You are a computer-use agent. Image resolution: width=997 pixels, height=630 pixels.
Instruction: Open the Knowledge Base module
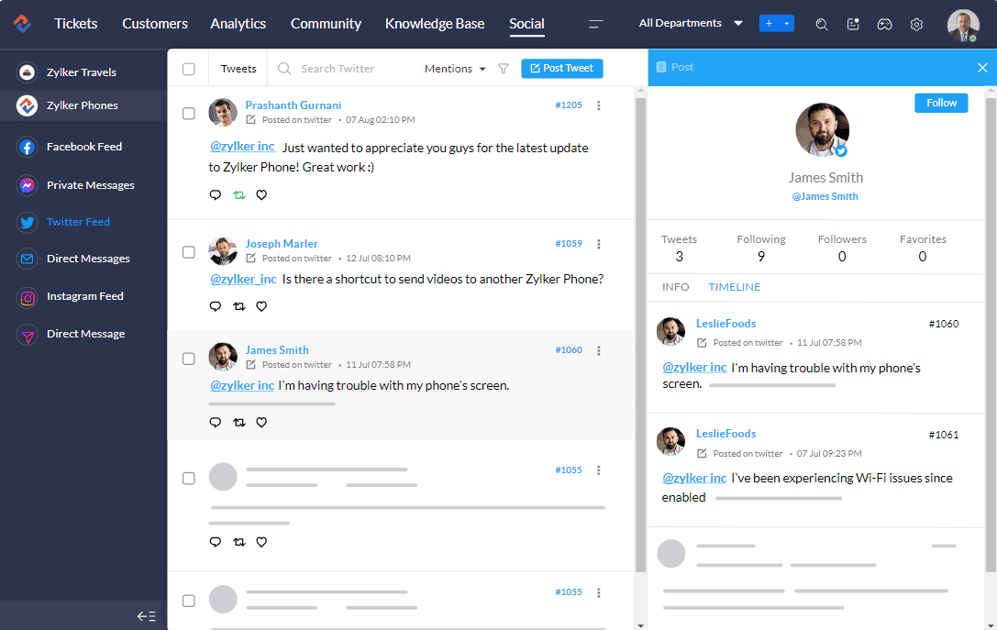pos(434,24)
